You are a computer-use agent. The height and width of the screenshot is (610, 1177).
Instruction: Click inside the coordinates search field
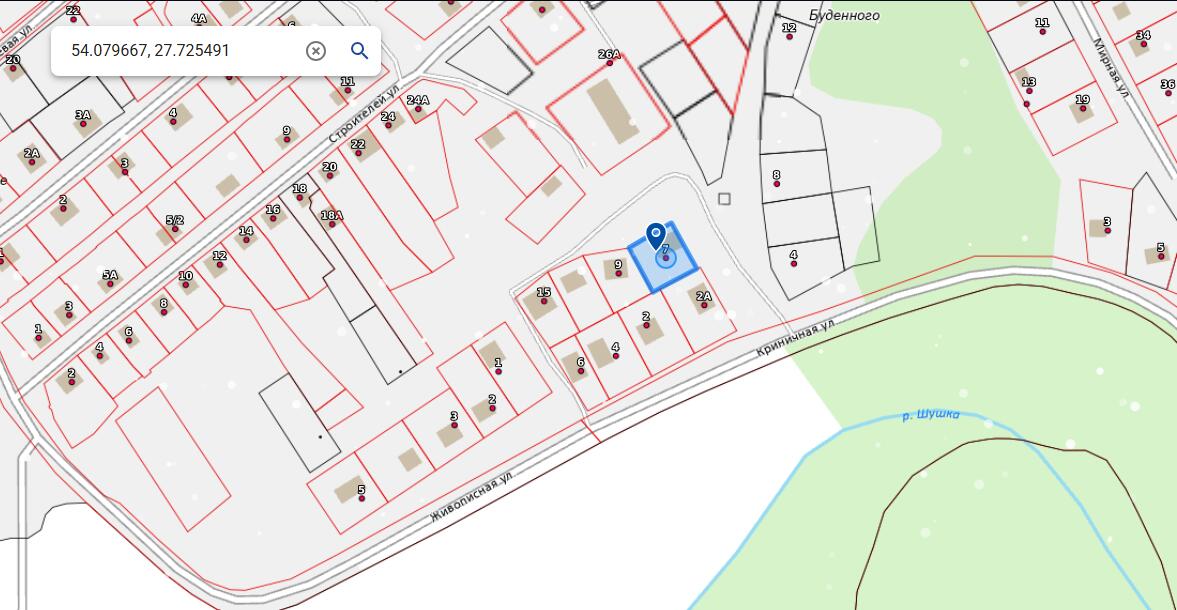[x=180, y=49]
